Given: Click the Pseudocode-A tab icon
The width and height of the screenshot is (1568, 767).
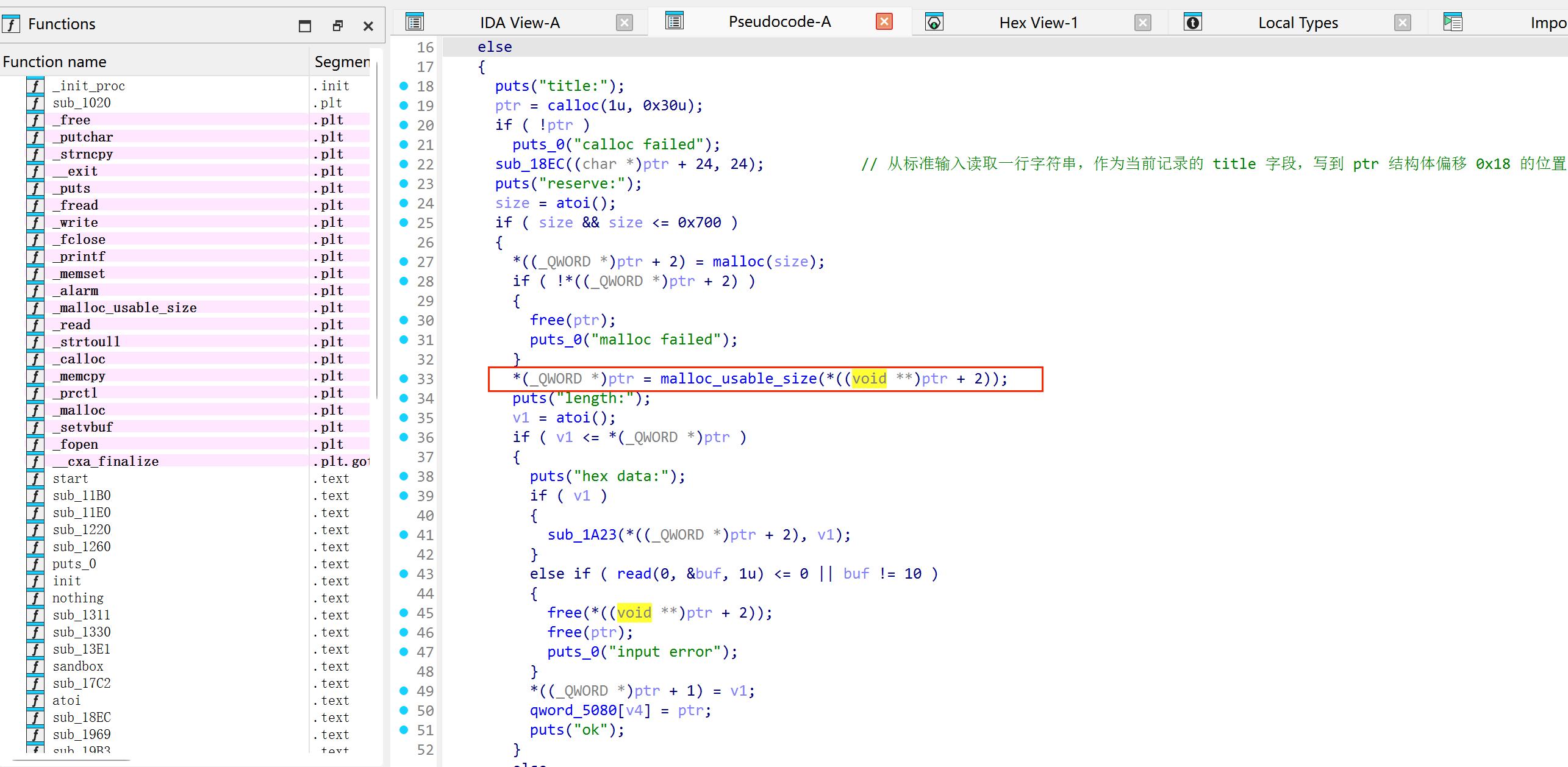Looking at the screenshot, I should [x=675, y=21].
